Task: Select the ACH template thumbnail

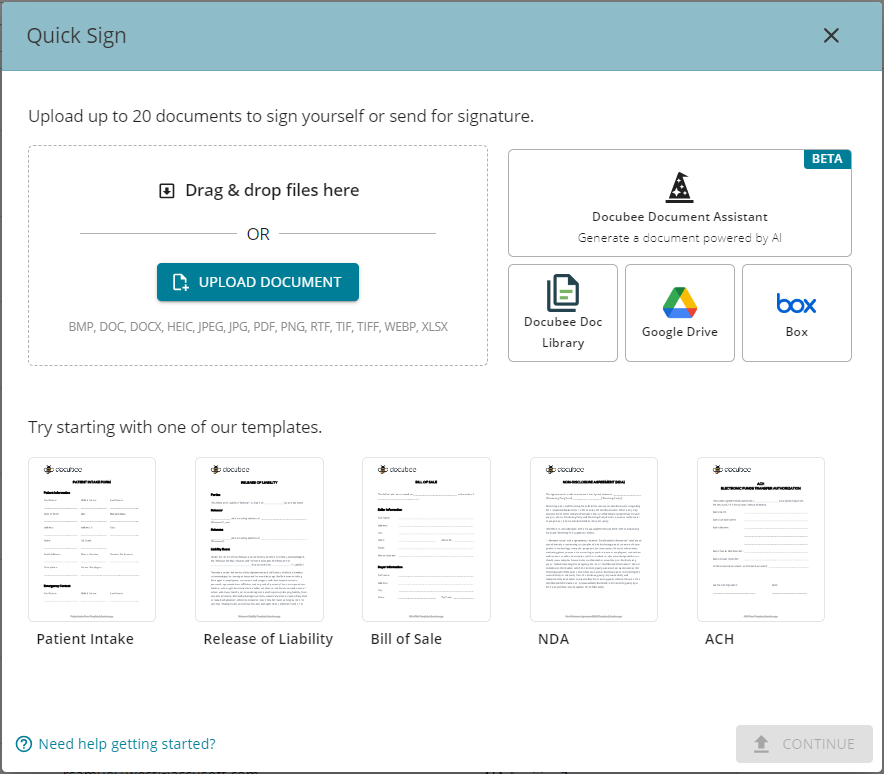Action: 761,539
